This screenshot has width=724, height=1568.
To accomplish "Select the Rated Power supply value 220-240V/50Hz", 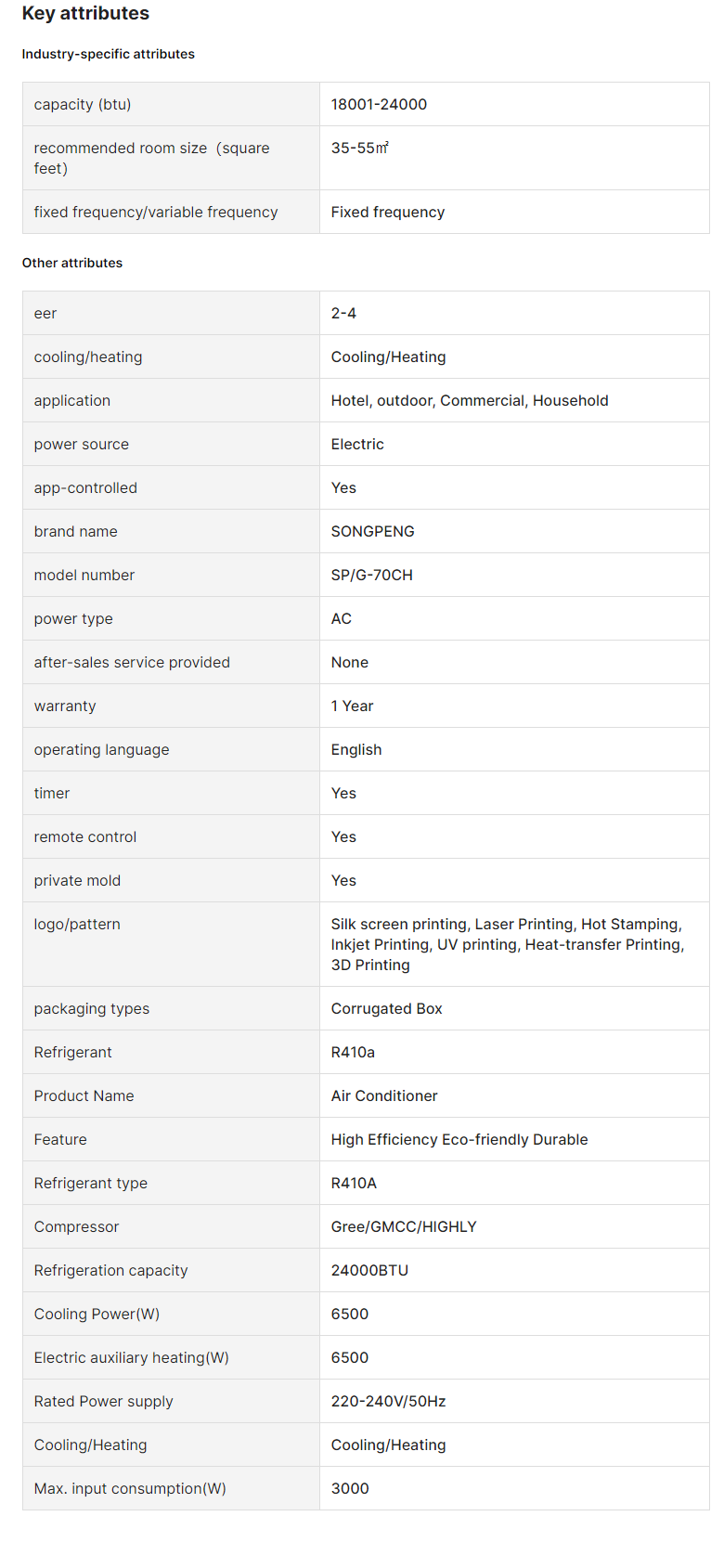I will coord(388,1401).
